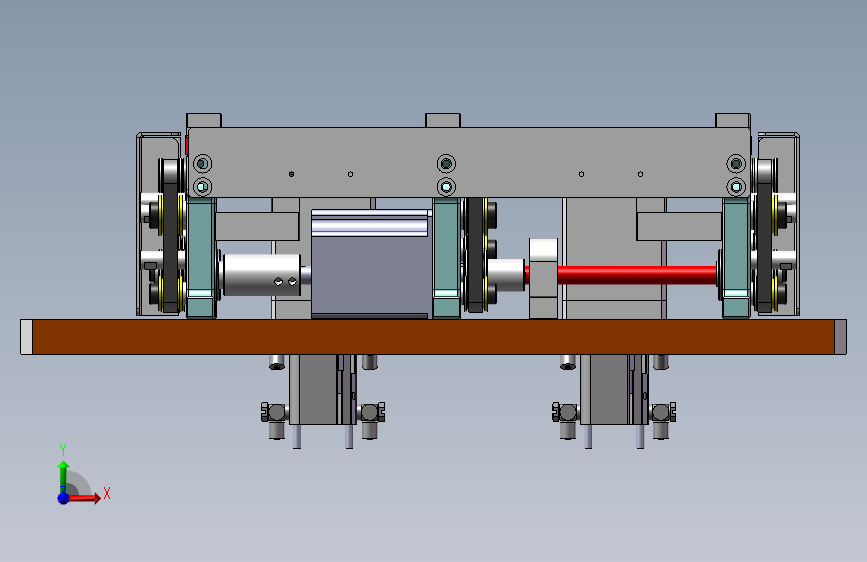Image resolution: width=867 pixels, height=562 pixels.
Task: Click the lower center screw on the crossbeam
Action: click(446, 187)
